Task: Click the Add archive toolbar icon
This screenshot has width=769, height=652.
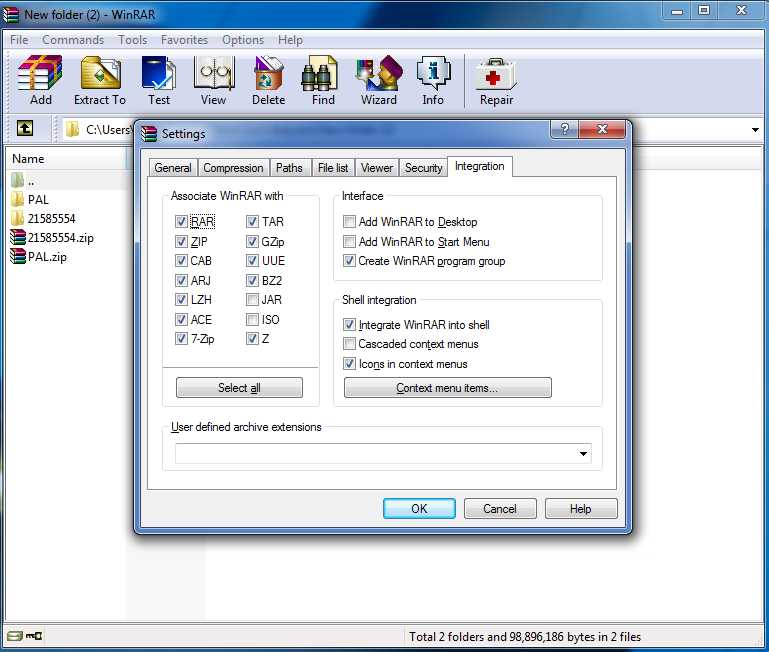Action: [x=40, y=74]
